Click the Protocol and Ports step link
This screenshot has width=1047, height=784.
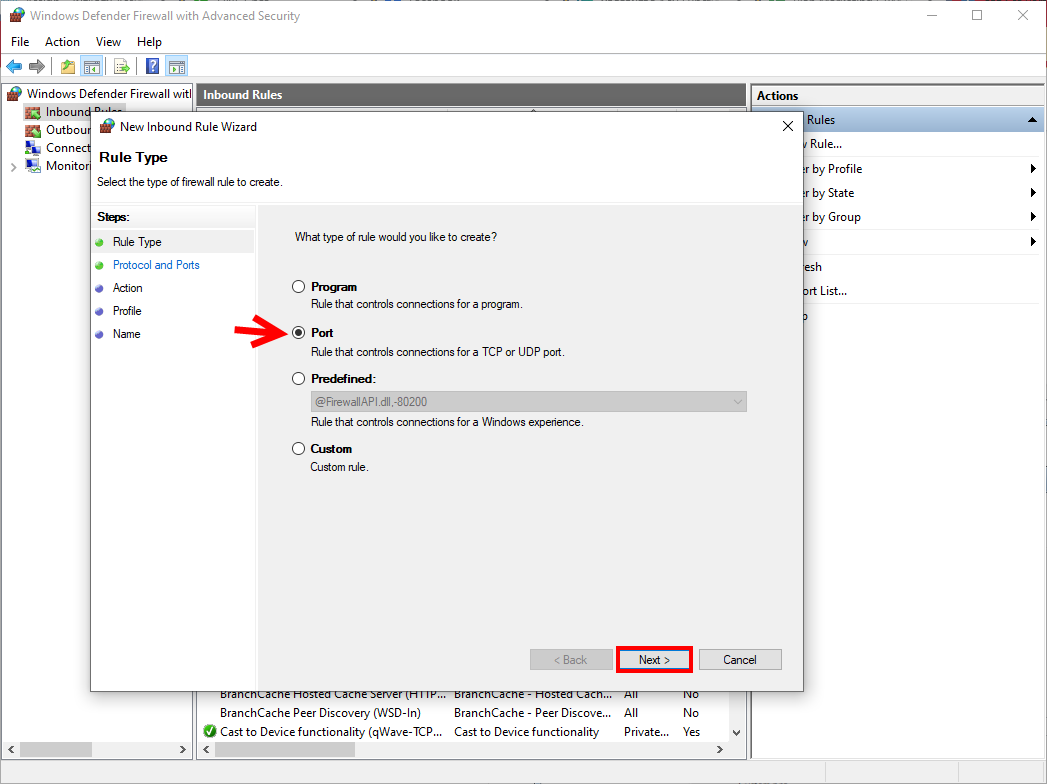point(156,265)
